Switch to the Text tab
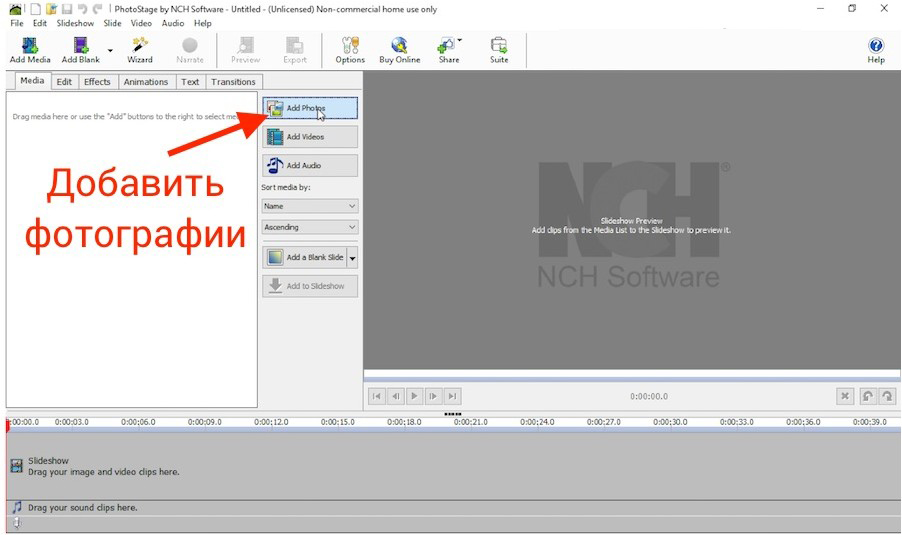Viewport: 902px width, 535px height. coord(190,82)
